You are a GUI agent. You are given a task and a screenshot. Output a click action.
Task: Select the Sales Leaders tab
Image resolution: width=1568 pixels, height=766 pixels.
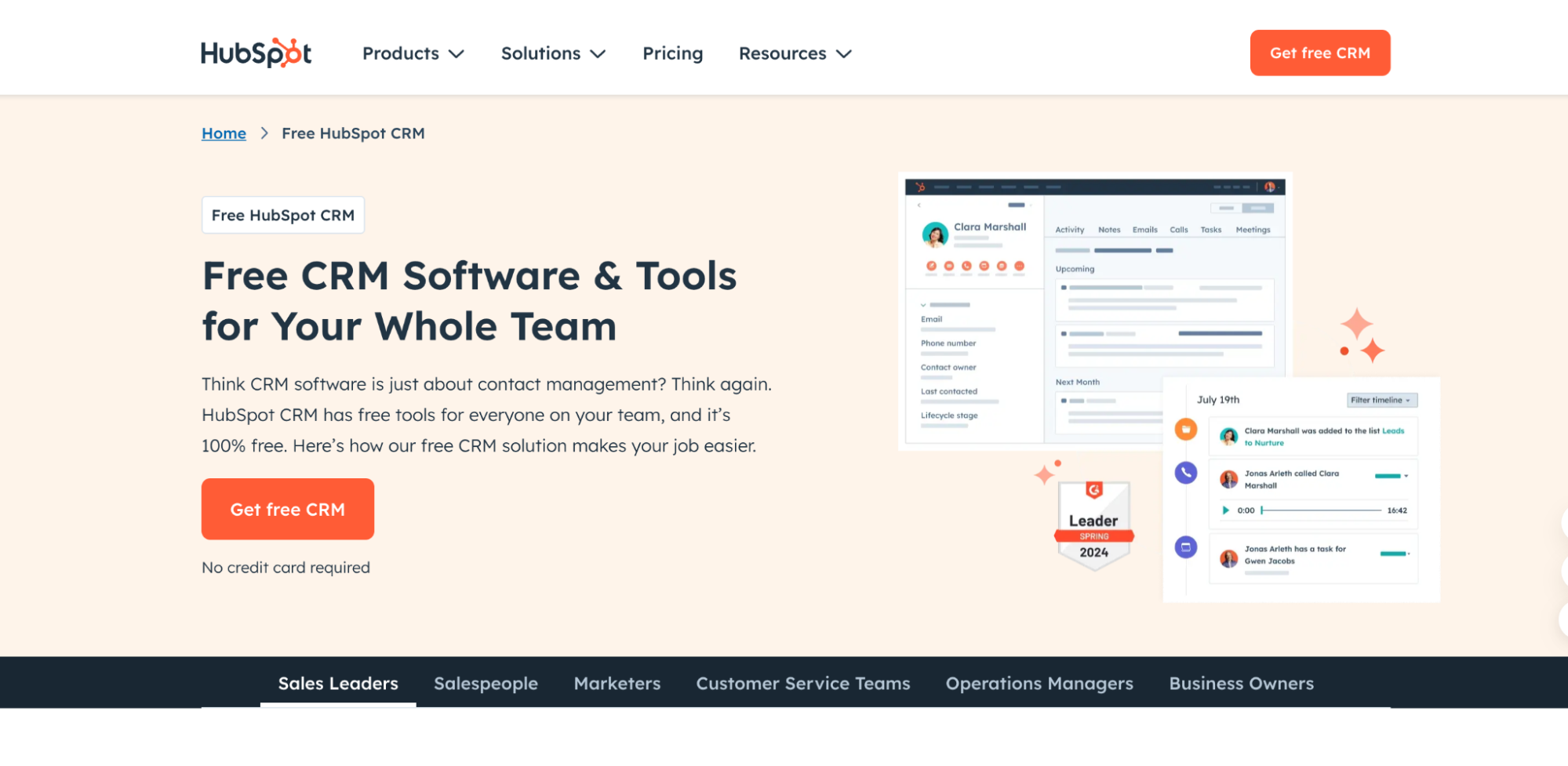click(338, 684)
